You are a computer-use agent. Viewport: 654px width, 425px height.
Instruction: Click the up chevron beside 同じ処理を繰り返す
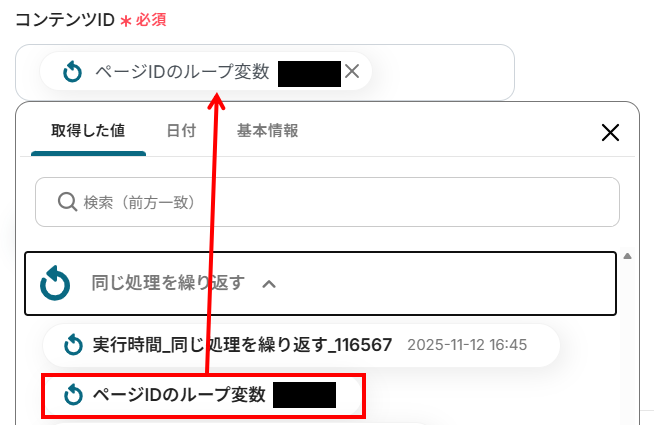269,284
